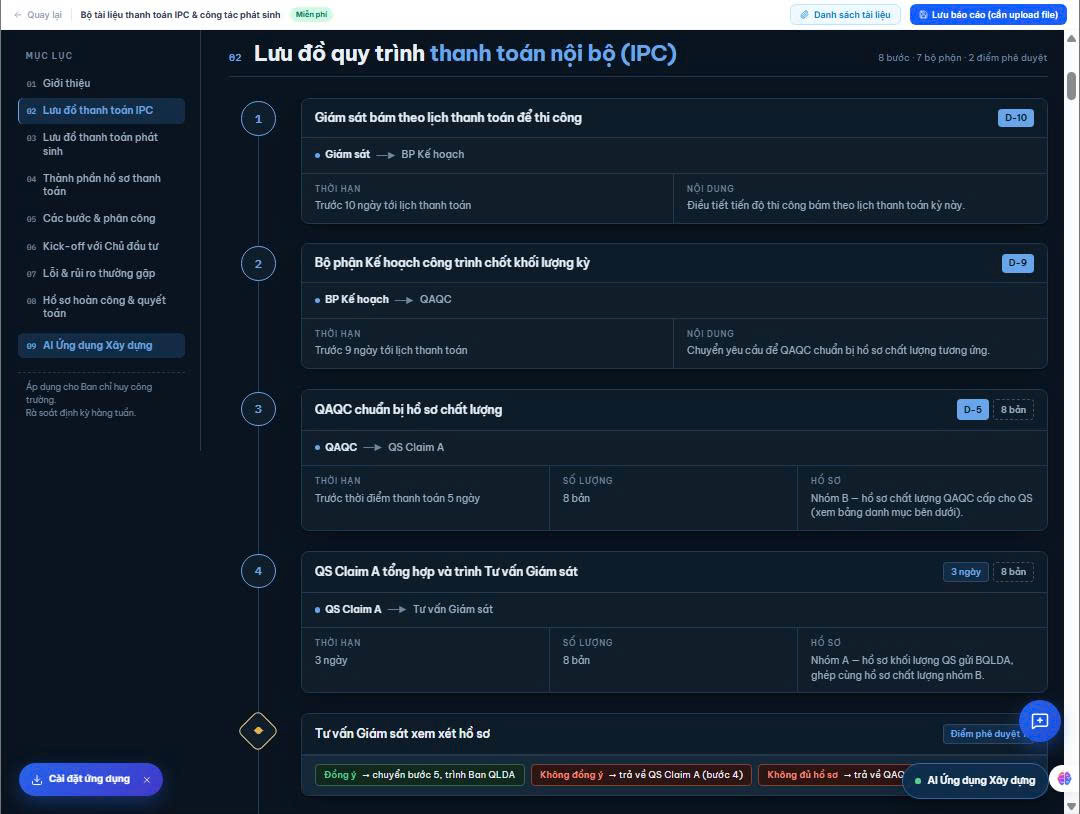Click step 4 circle marker
The image size is (1080, 814).
coord(258,571)
